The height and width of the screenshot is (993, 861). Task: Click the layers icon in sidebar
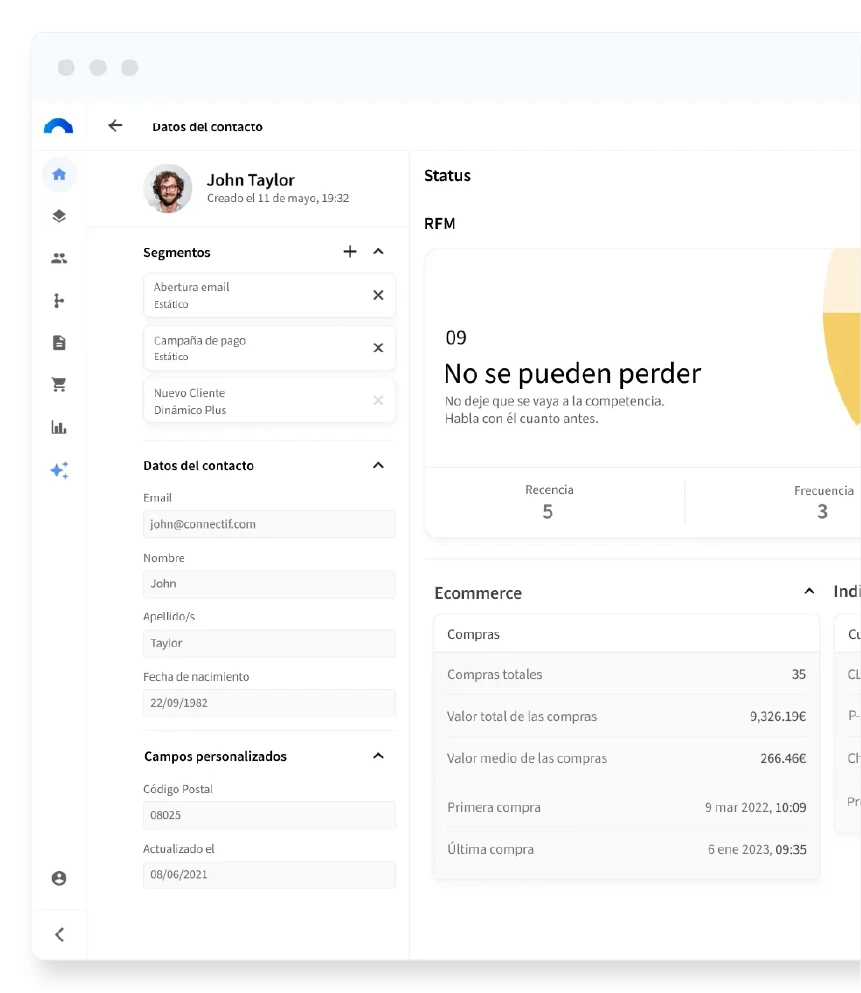[x=59, y=216]
